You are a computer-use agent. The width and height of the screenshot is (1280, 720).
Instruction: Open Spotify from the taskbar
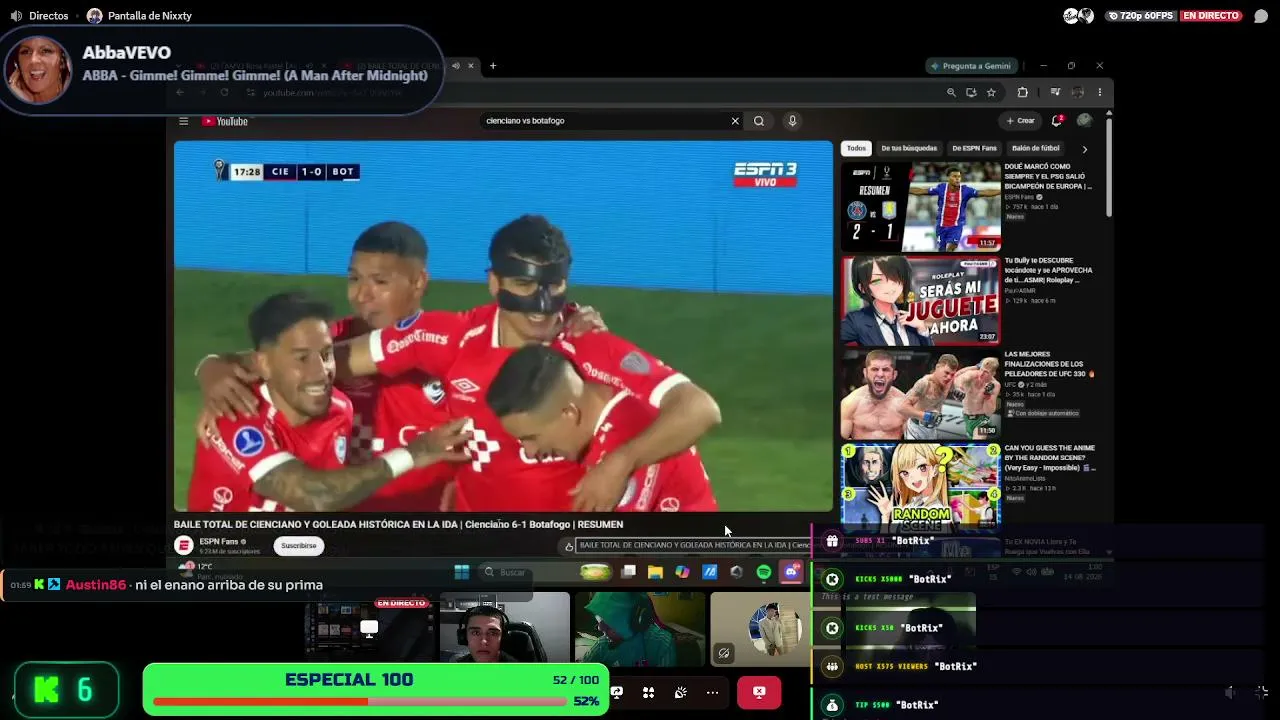point(764,572)
